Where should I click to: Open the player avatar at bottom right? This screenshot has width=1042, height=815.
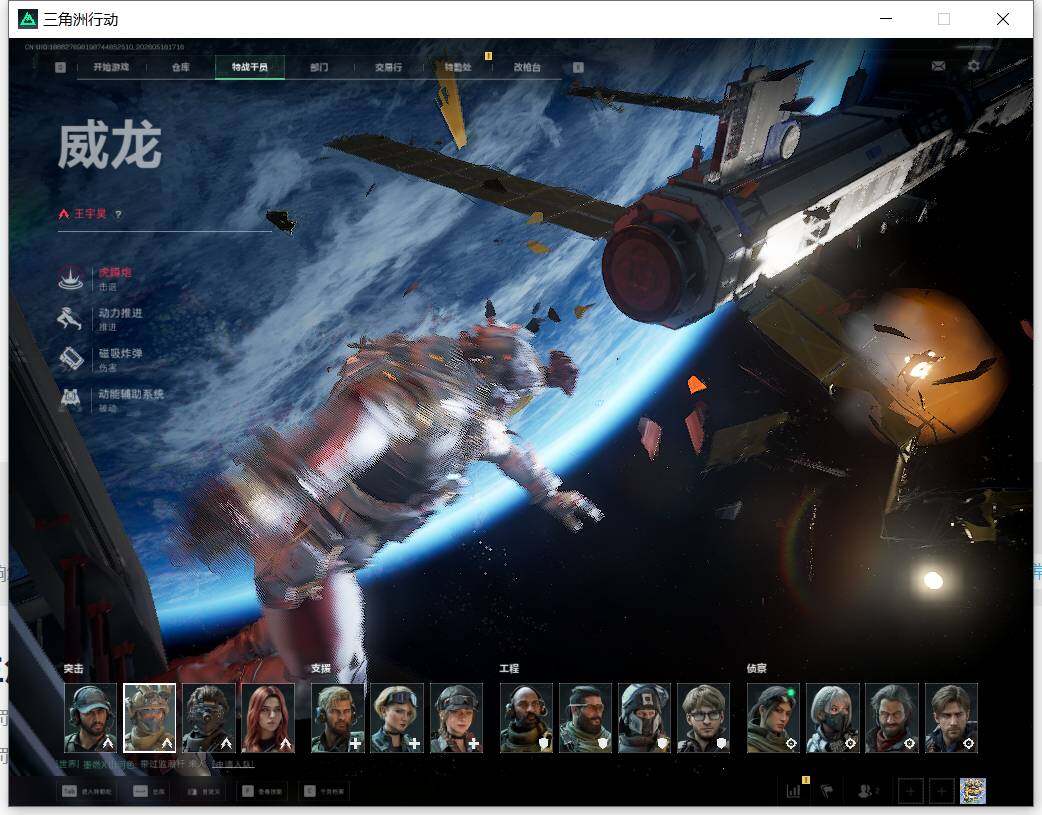(x=973, y=791)
